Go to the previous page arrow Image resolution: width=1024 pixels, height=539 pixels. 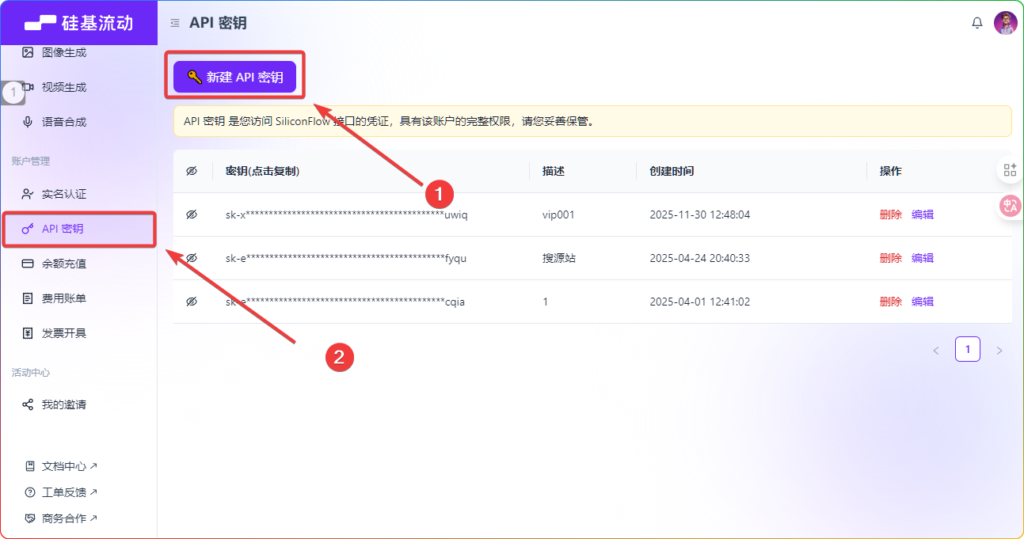(x=936, y=351)
